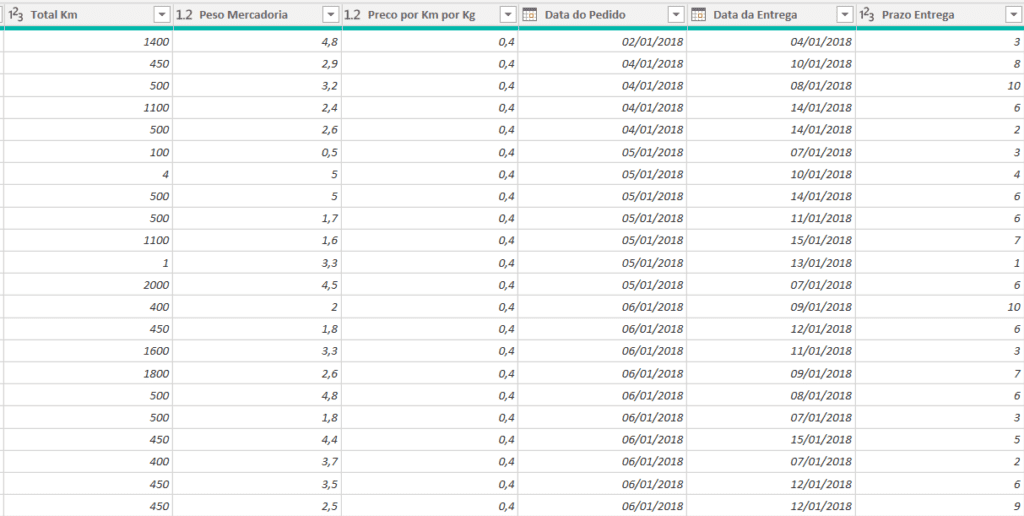The width and height of the screenshot is (1024, 516).
Task: Open filter dropdown for Total Km column
Action: click(x=163, y=15)
